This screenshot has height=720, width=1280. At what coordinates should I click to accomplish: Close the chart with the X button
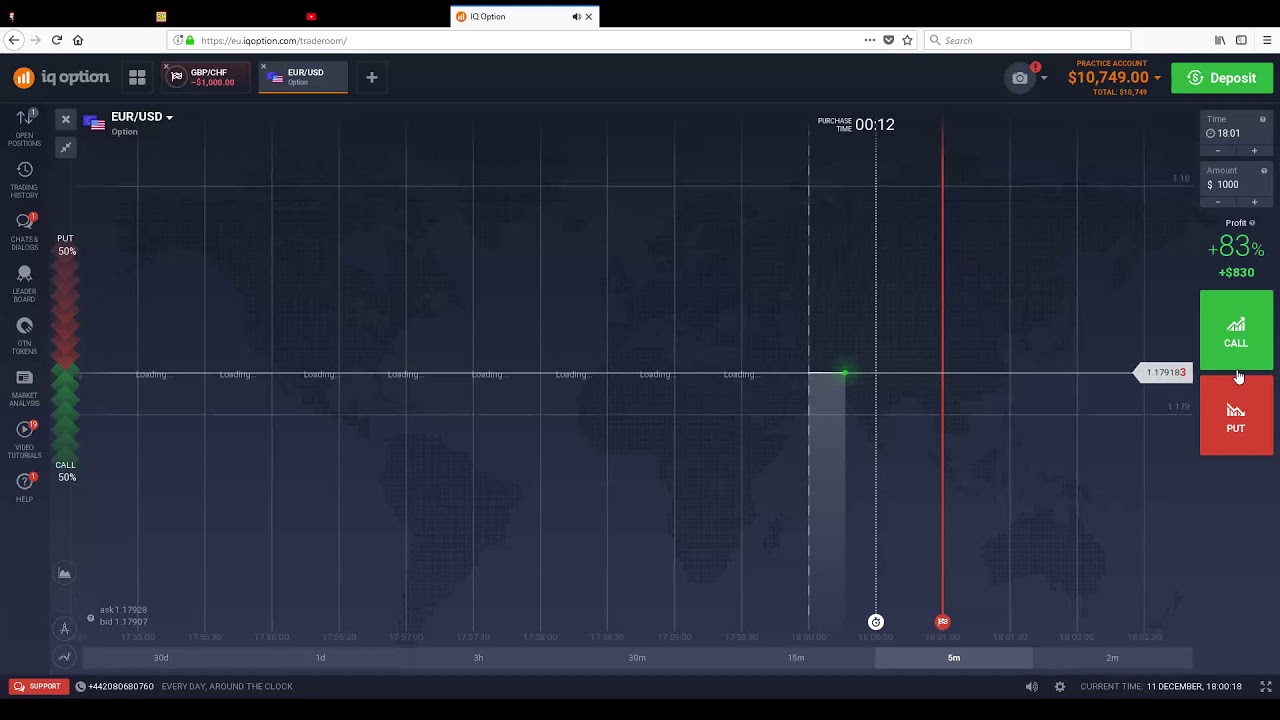(x=66, y=119)
